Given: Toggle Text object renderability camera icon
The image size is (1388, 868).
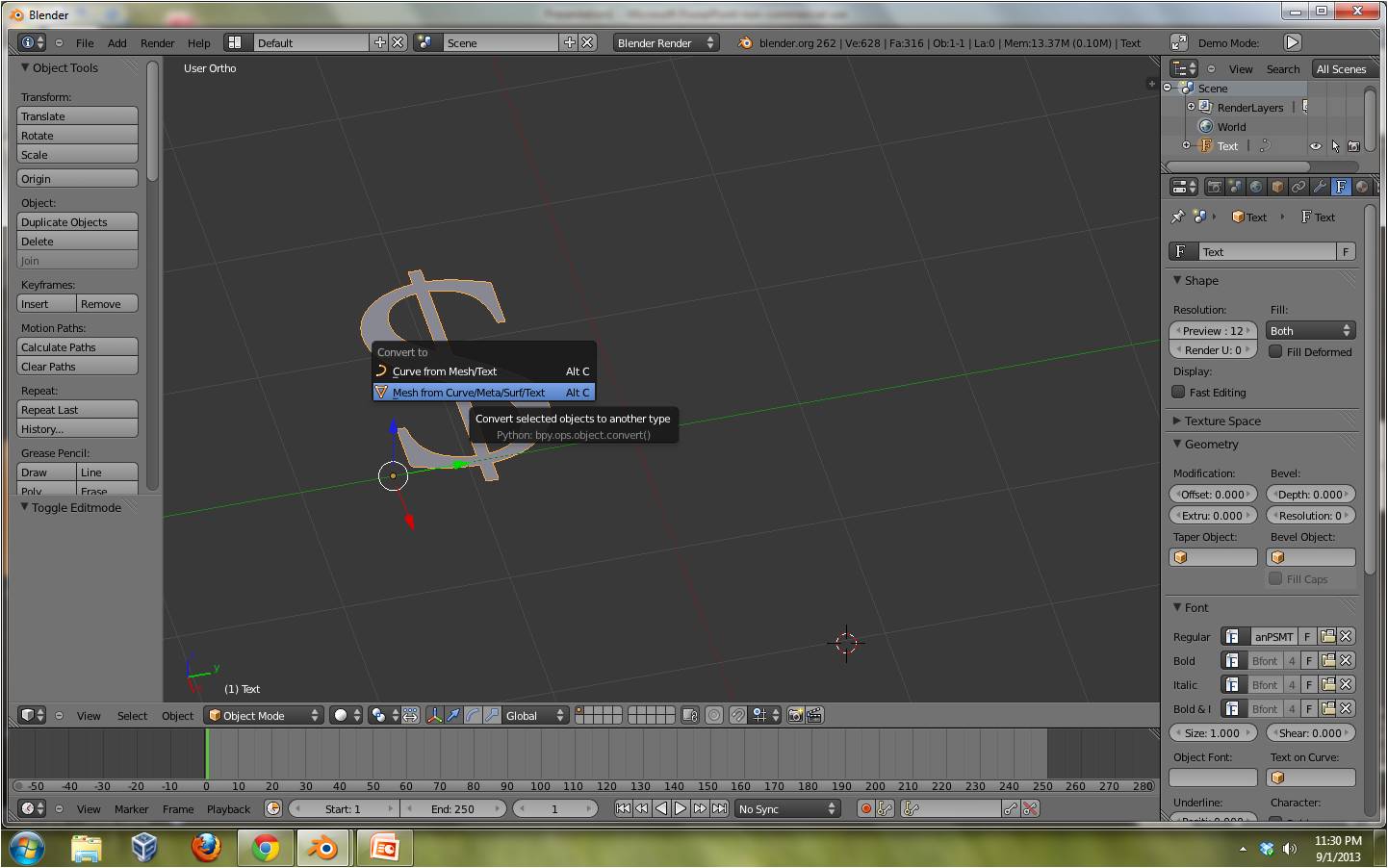Looking at the screenshot, I should 1353,146.
